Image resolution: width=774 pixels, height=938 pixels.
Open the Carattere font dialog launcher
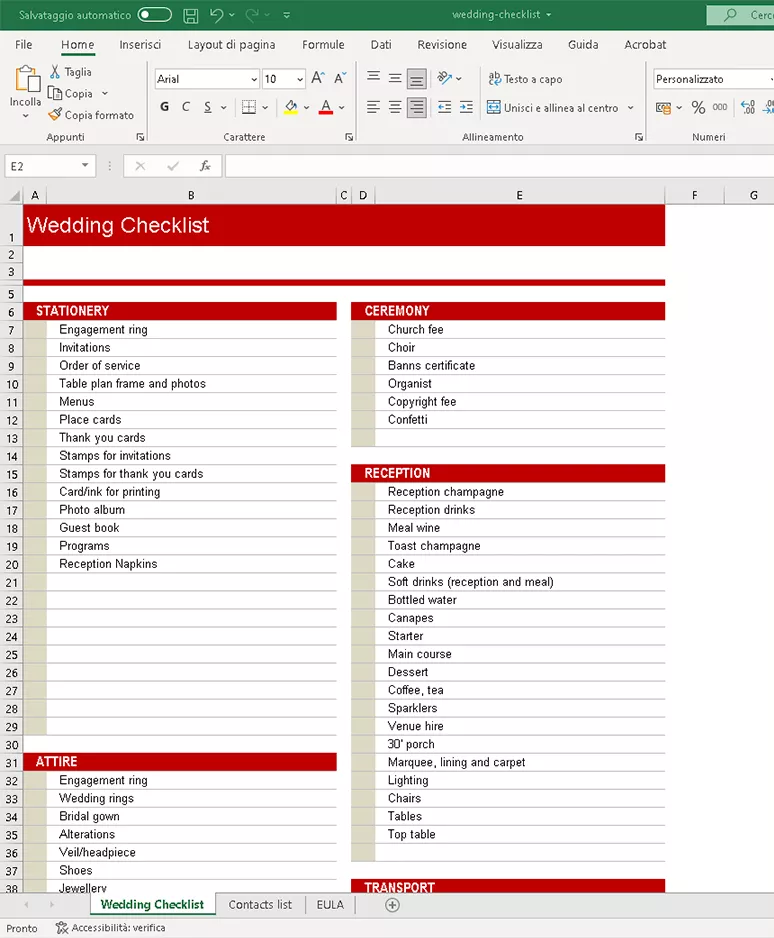349,137
